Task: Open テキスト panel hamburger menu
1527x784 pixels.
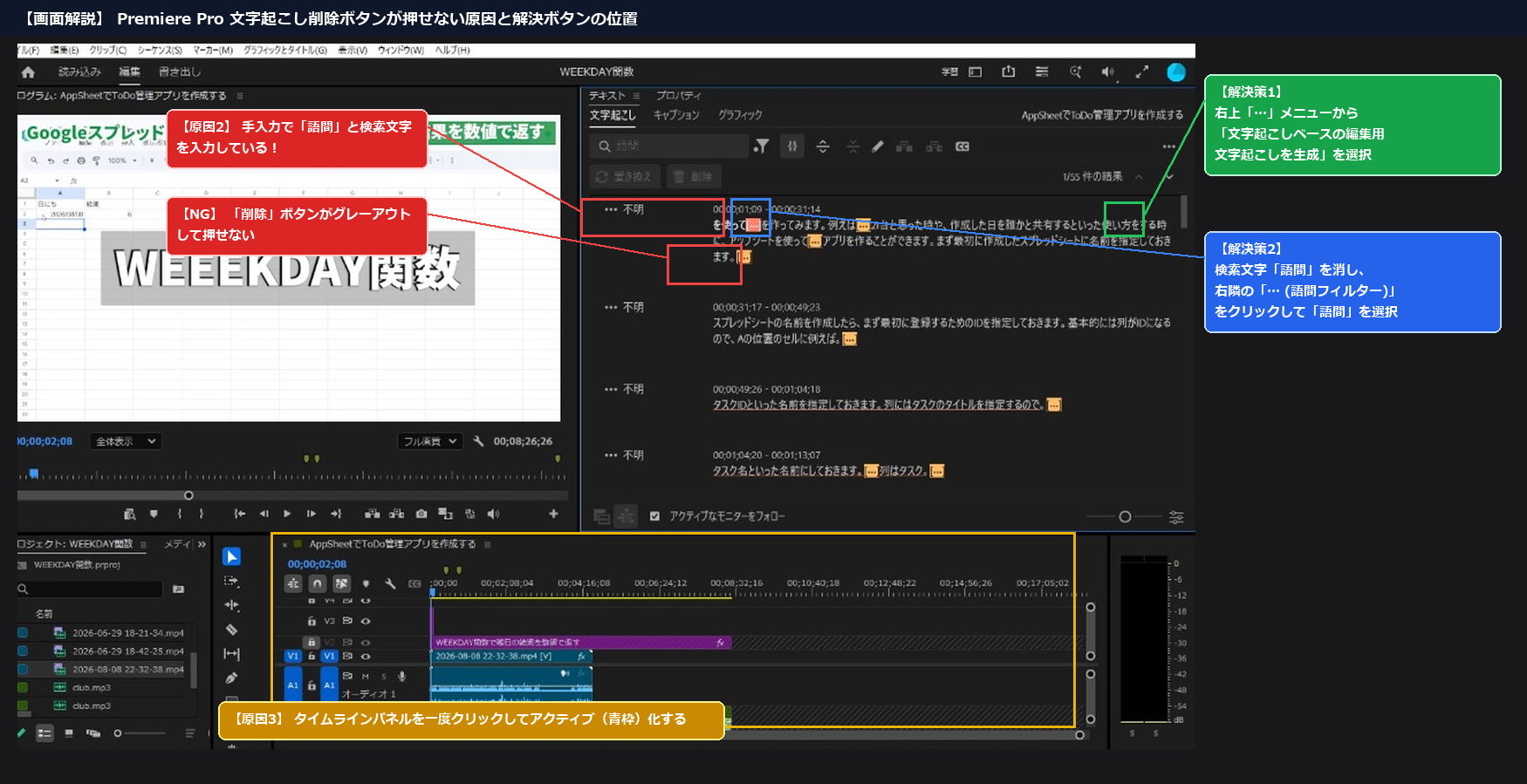Action: point(637,96)
